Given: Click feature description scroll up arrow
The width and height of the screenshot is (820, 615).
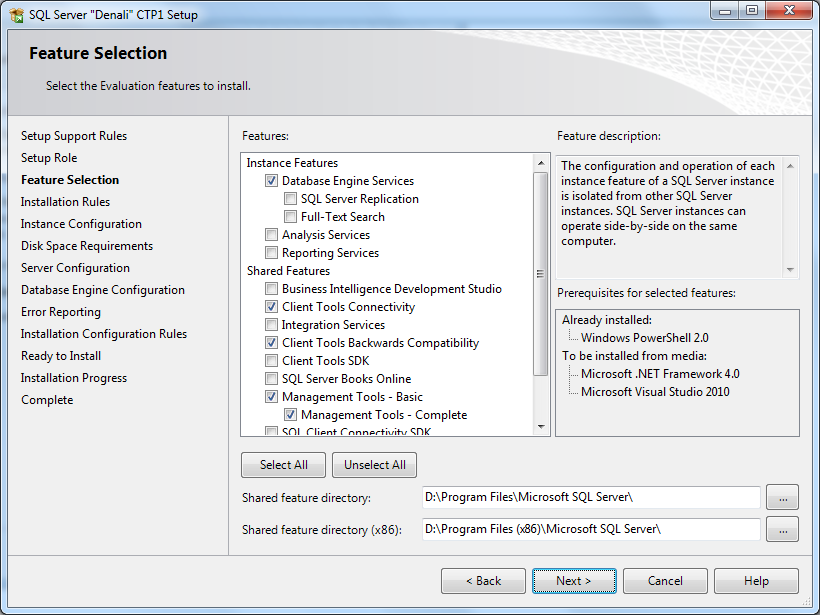Looking at the screenshot, I should tap(790, 166).
